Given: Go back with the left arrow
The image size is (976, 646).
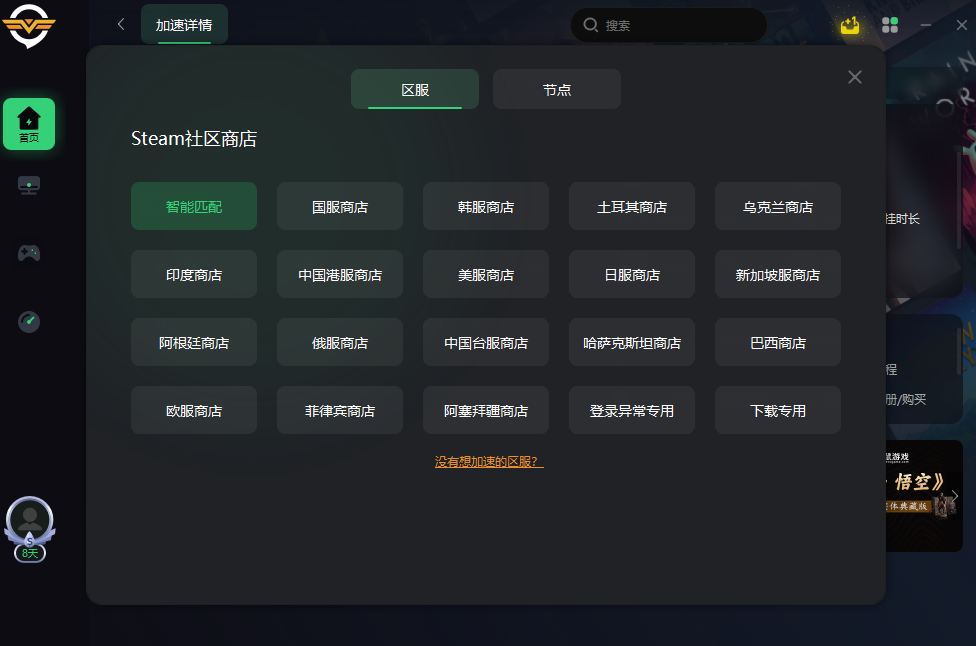Looking at the screenshot, I should point(121,24).
